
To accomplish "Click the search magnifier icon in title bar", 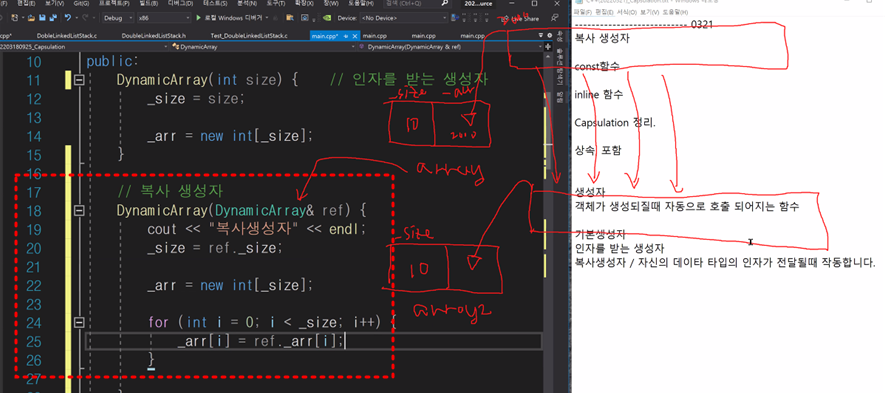I will 445,3.
